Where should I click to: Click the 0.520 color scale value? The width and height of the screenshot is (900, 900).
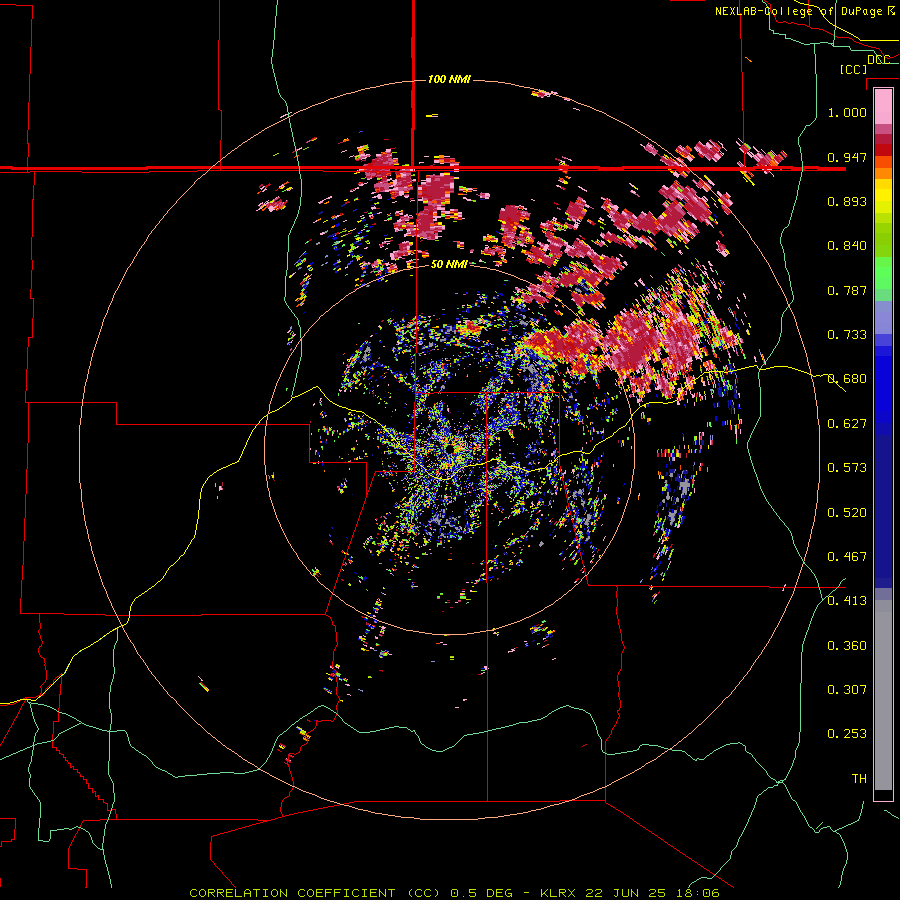(847, 513)
